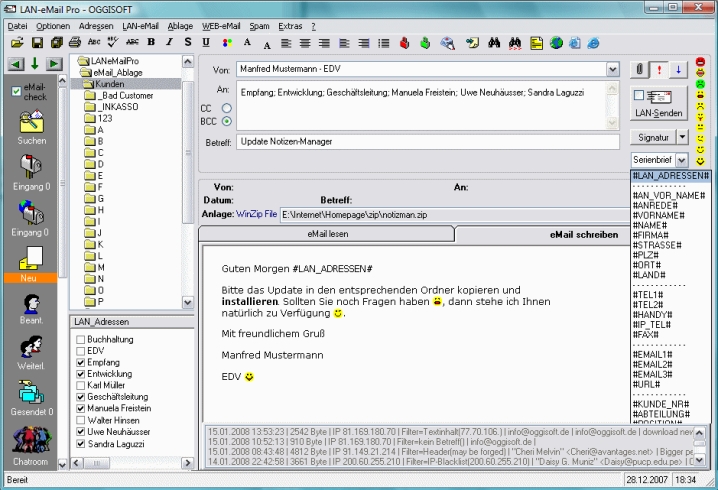The width and height of the screenshot is (718, 490).
Task: Set low priority with the blue down arrow
Action: [x=679, y=69]
